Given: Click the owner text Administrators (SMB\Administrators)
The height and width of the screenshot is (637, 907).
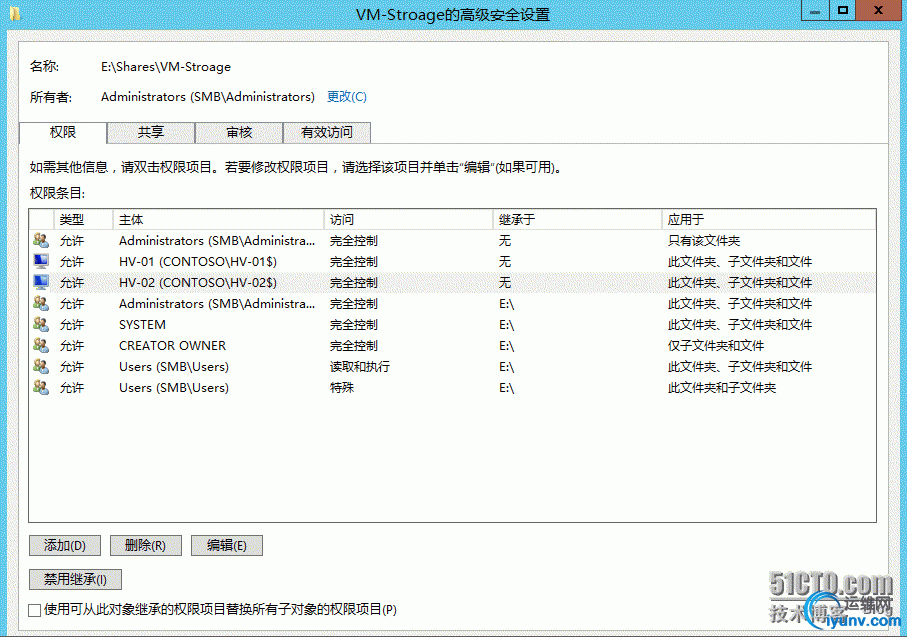Looking at the screenshot, I should click(208, 97).
